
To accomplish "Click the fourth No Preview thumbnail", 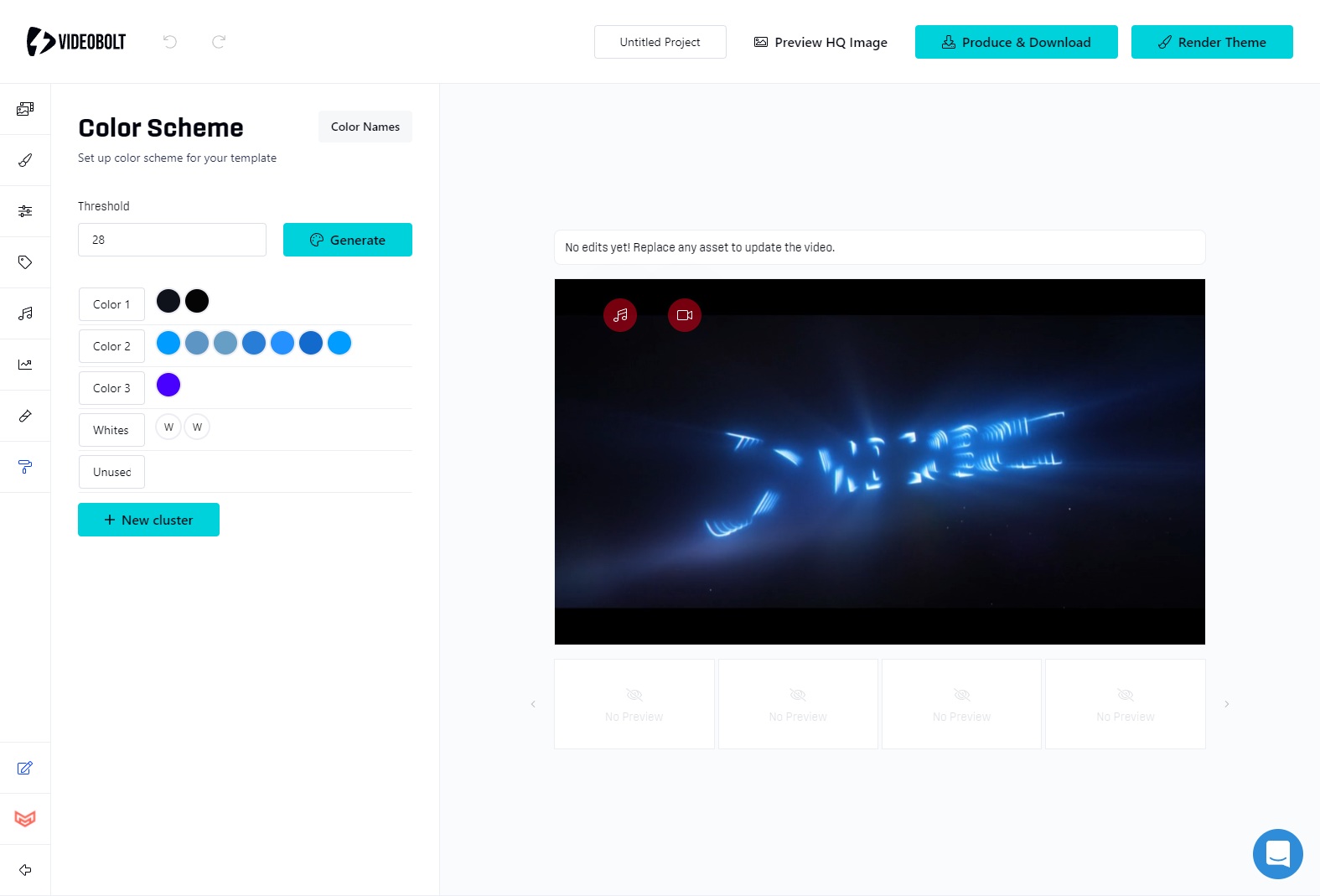I will pyautogui.click(x=1126, y=704).
